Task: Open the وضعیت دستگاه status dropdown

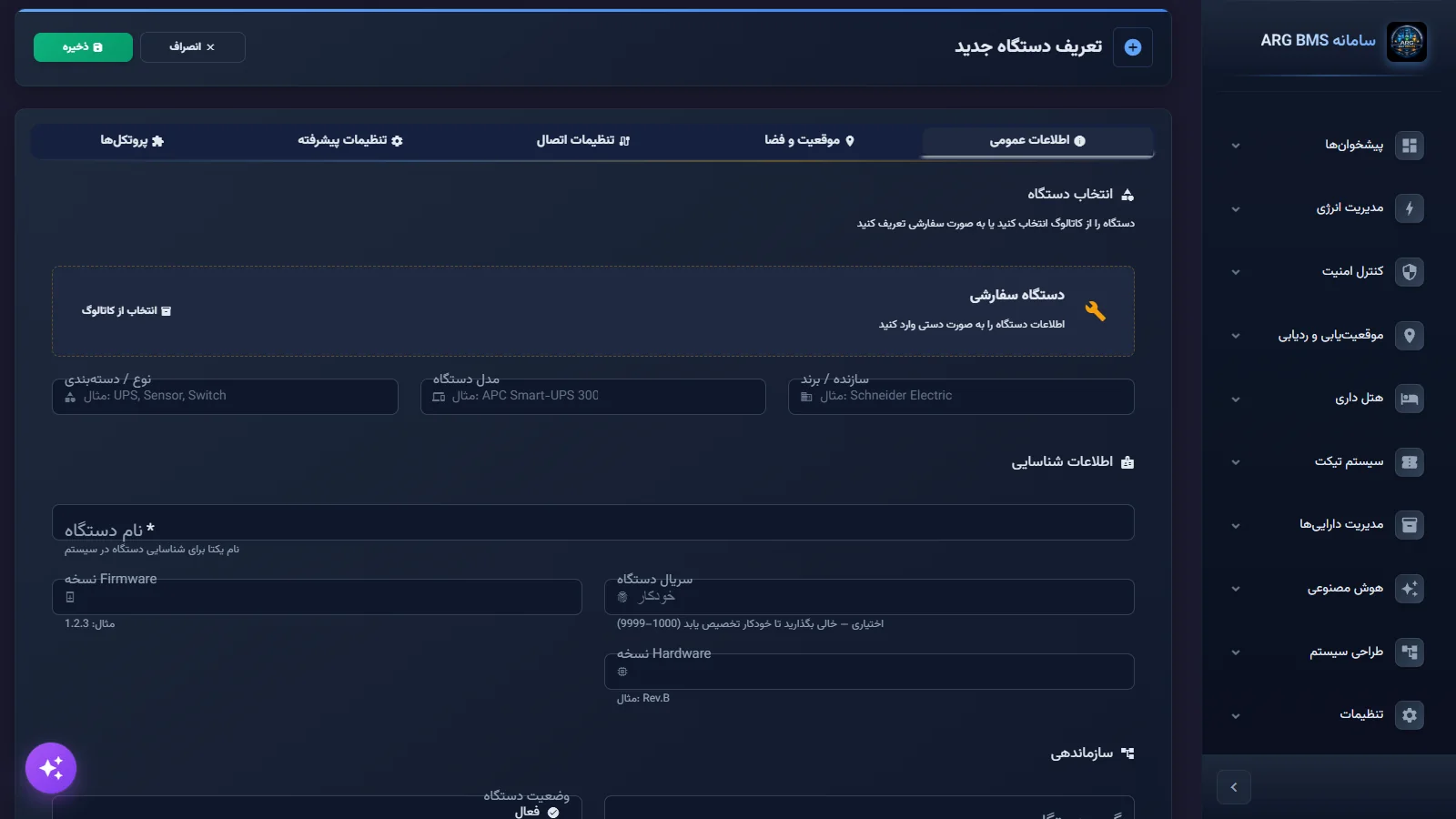Action: pyautogui.click(x=317, y=808)
